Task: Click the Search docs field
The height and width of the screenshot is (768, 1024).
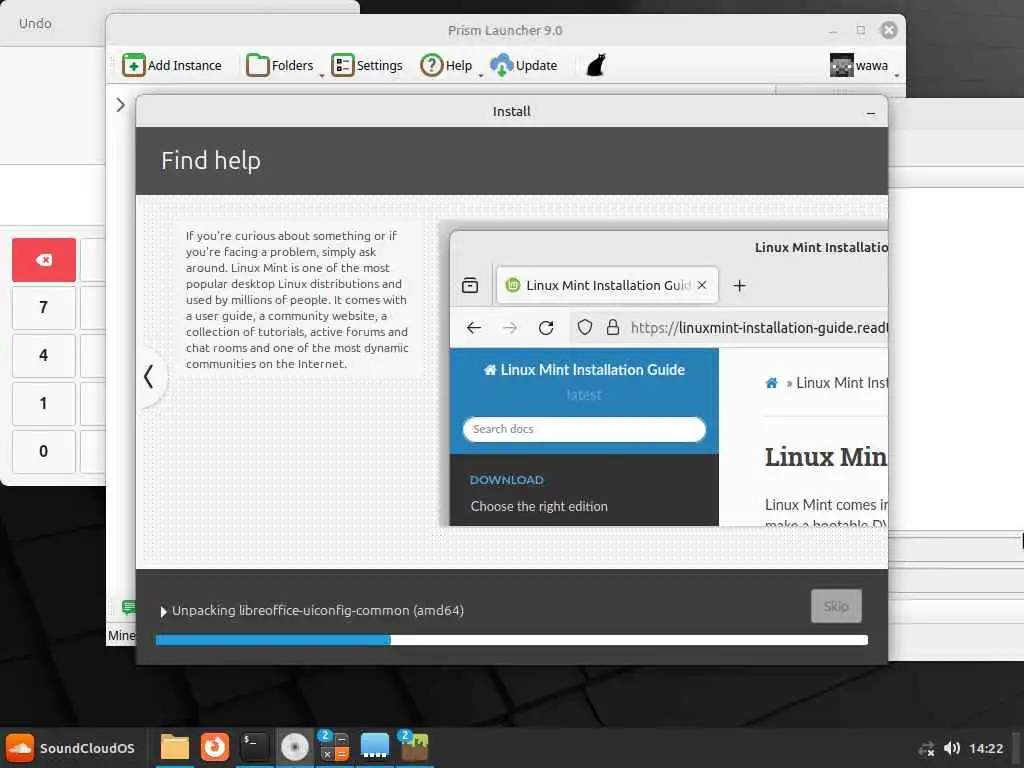Action: (x=584, y=429)
